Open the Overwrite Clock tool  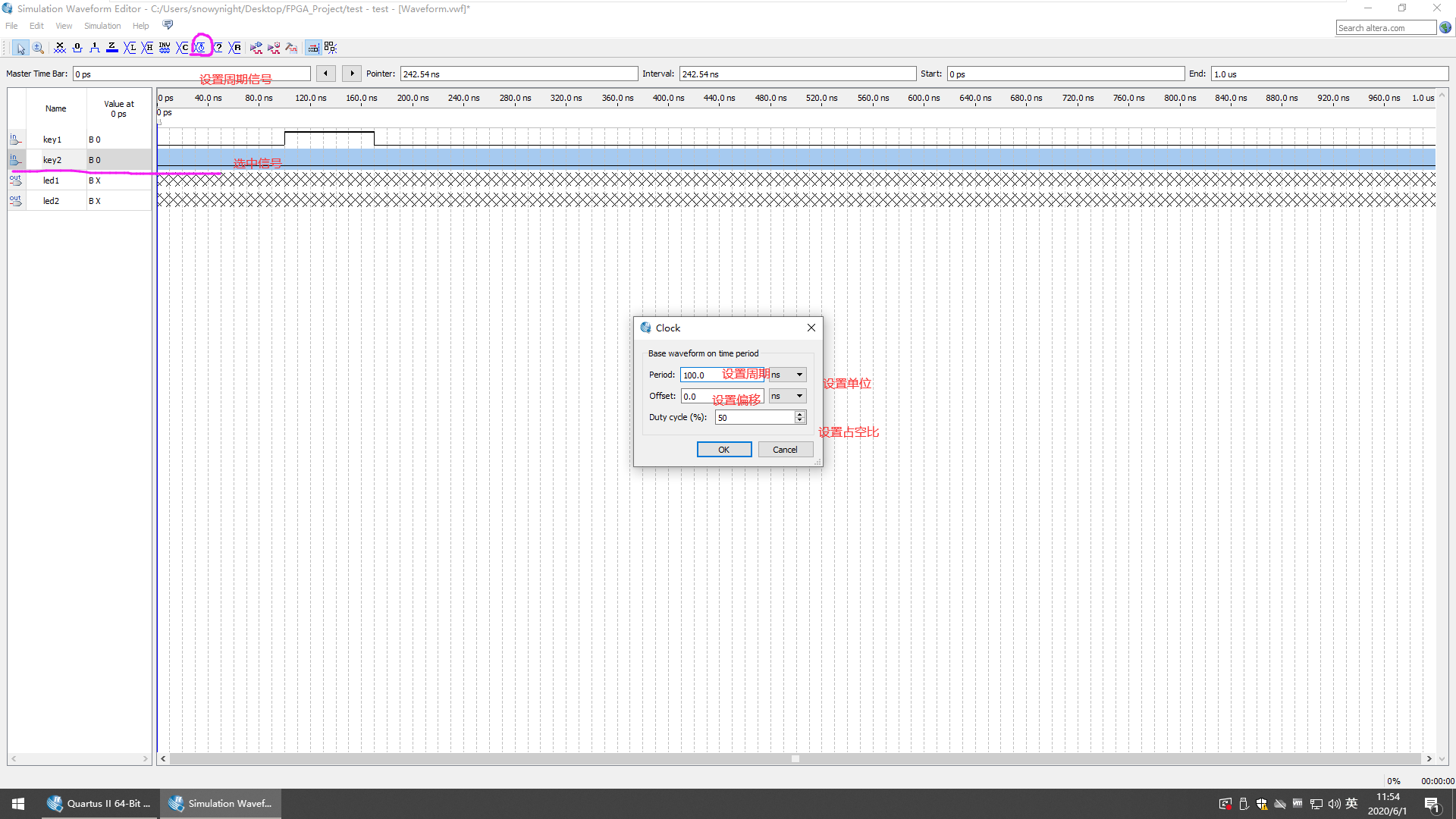coord(200,48)
